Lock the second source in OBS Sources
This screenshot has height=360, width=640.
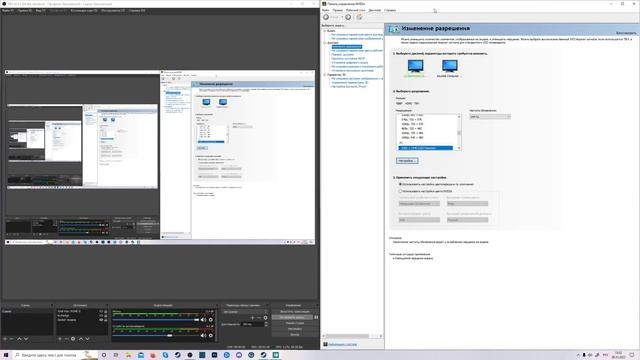pos(106,316)
